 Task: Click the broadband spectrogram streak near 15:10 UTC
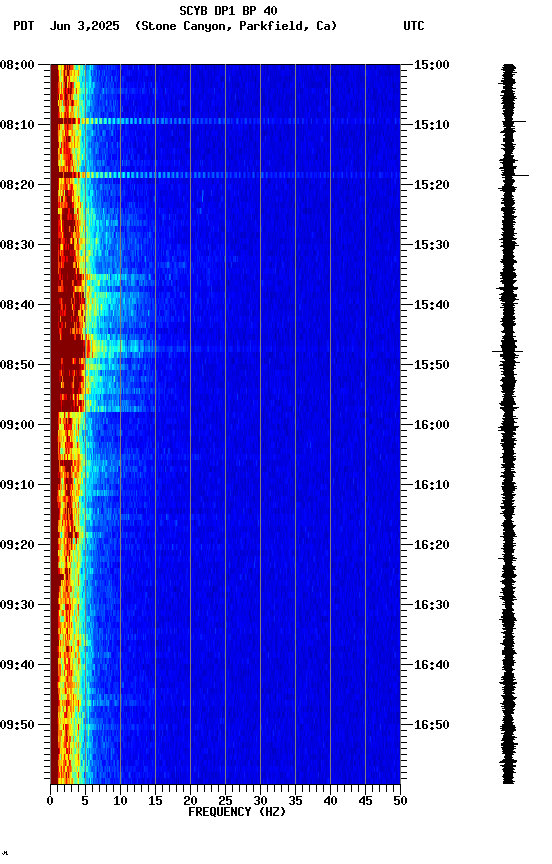[x=225, y=121]
